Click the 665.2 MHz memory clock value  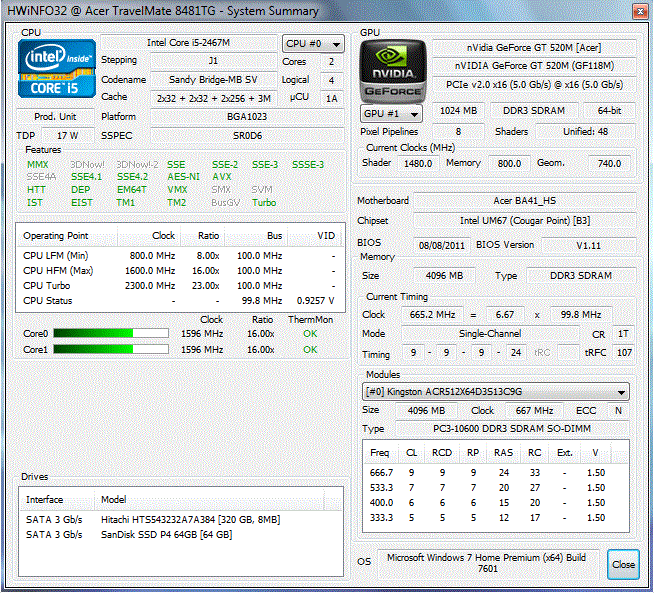click(x=432, y=314)
